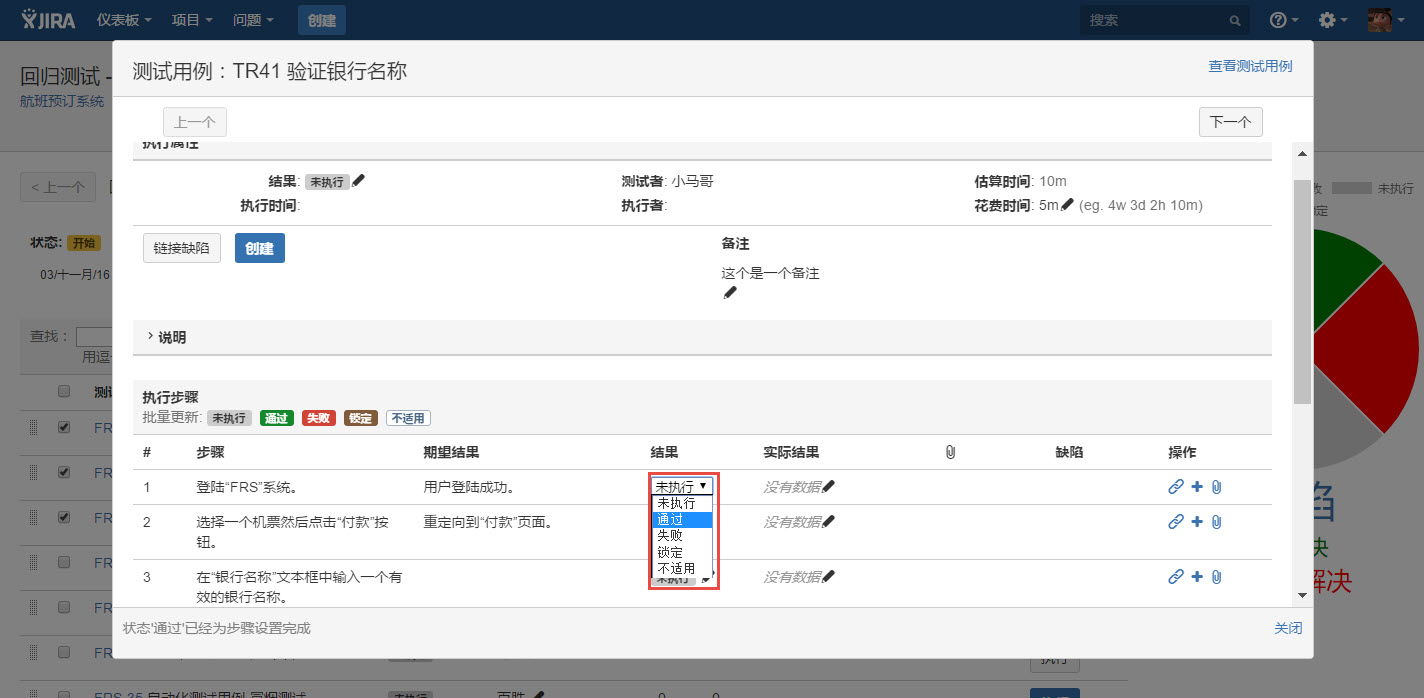The image size is (1424, 698).
Task: Click plus icon for step 1
Action: pyautogui.click(x=1197, y=487)
